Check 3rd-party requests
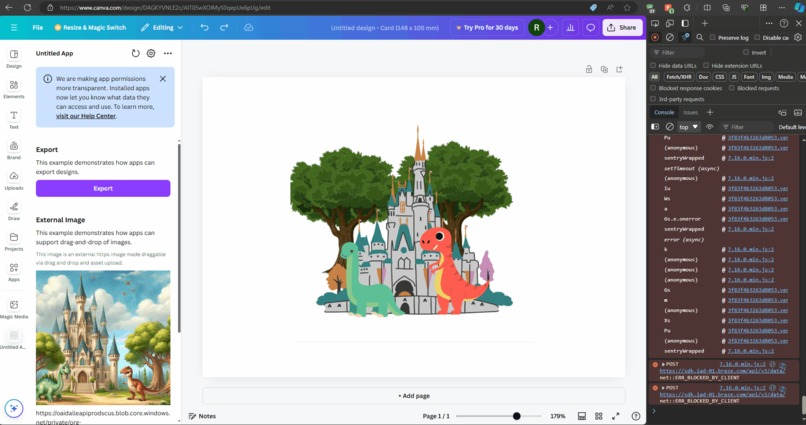 653,99
